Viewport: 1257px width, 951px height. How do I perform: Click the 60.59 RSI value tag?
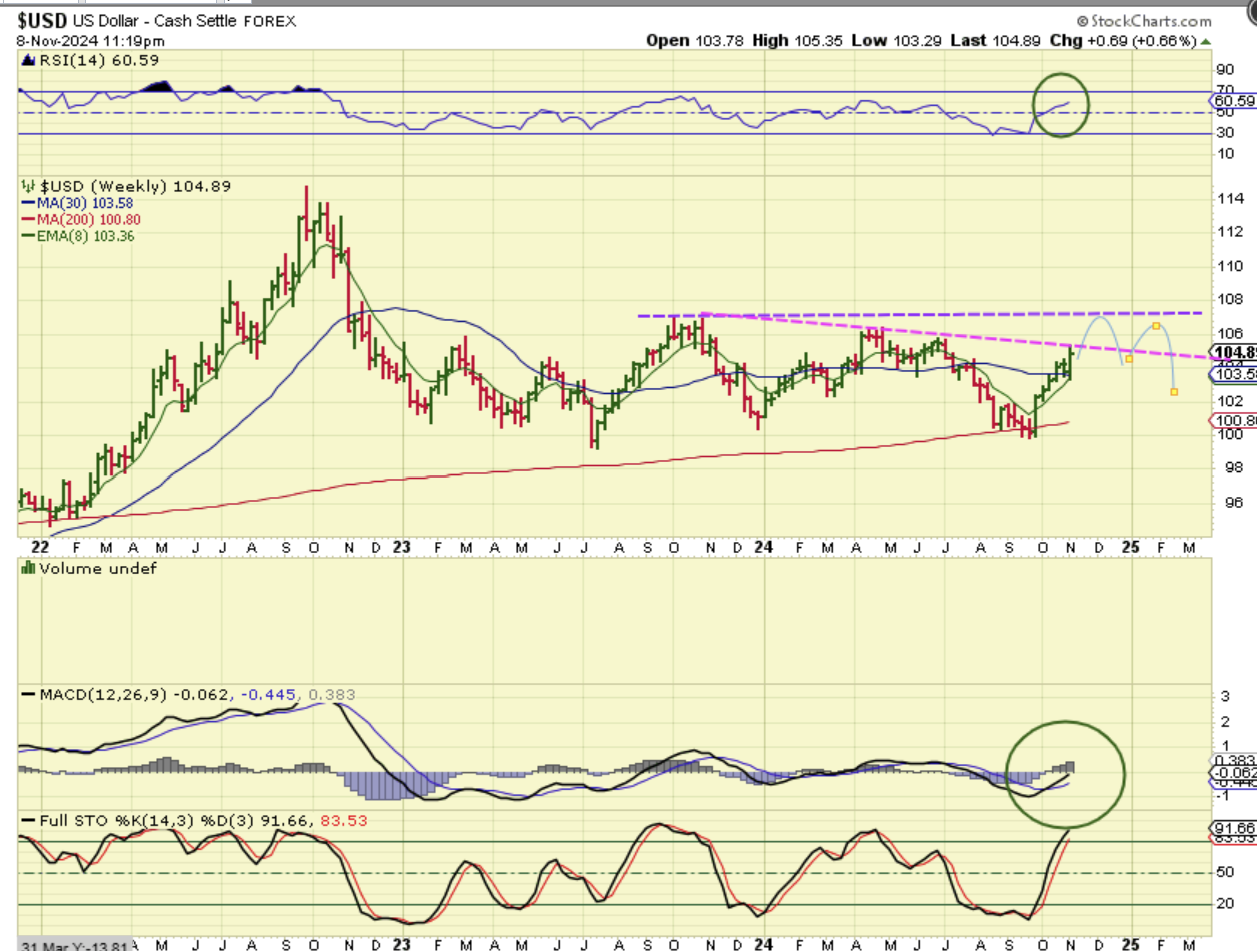click(x=1232, y=101)
